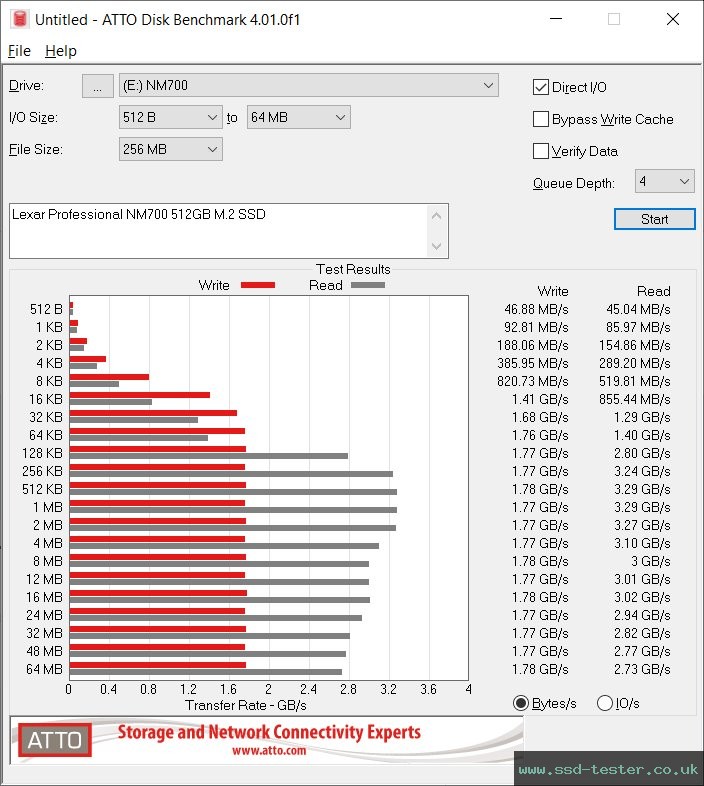Click the 512 KB row label in chart
Screen dimensions: 704x786
[x=42, y=489]
